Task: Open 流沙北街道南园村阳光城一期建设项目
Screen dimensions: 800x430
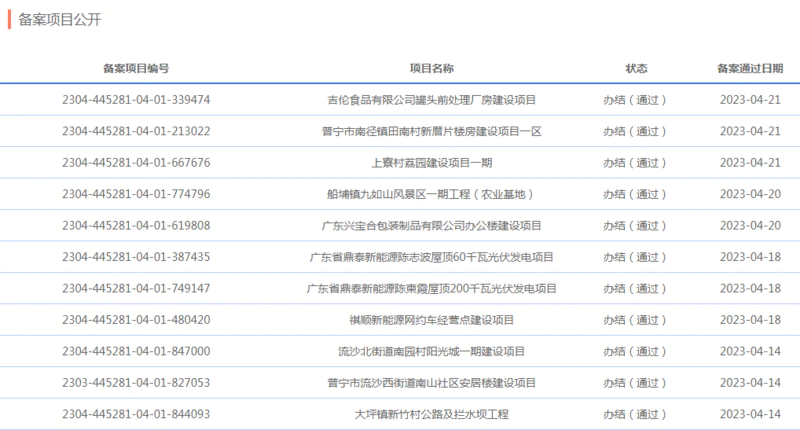Action: 431,351
